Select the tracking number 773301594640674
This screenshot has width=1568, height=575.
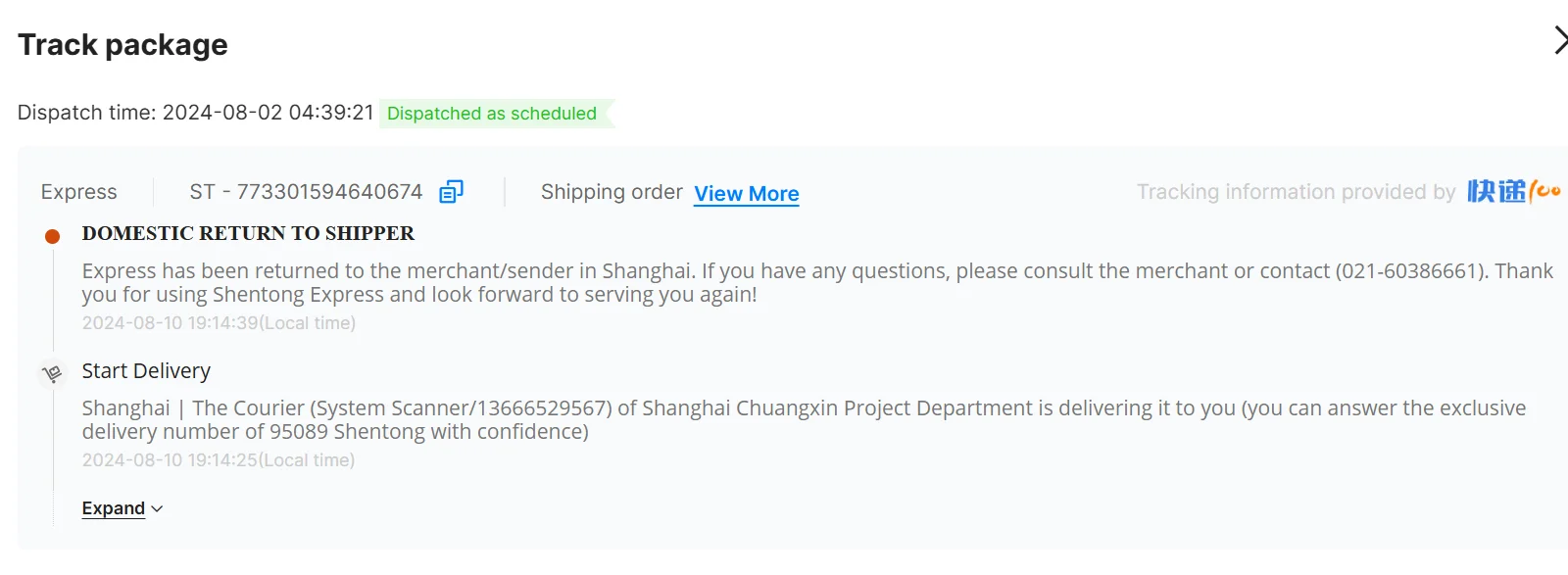[x=329, y=192]
